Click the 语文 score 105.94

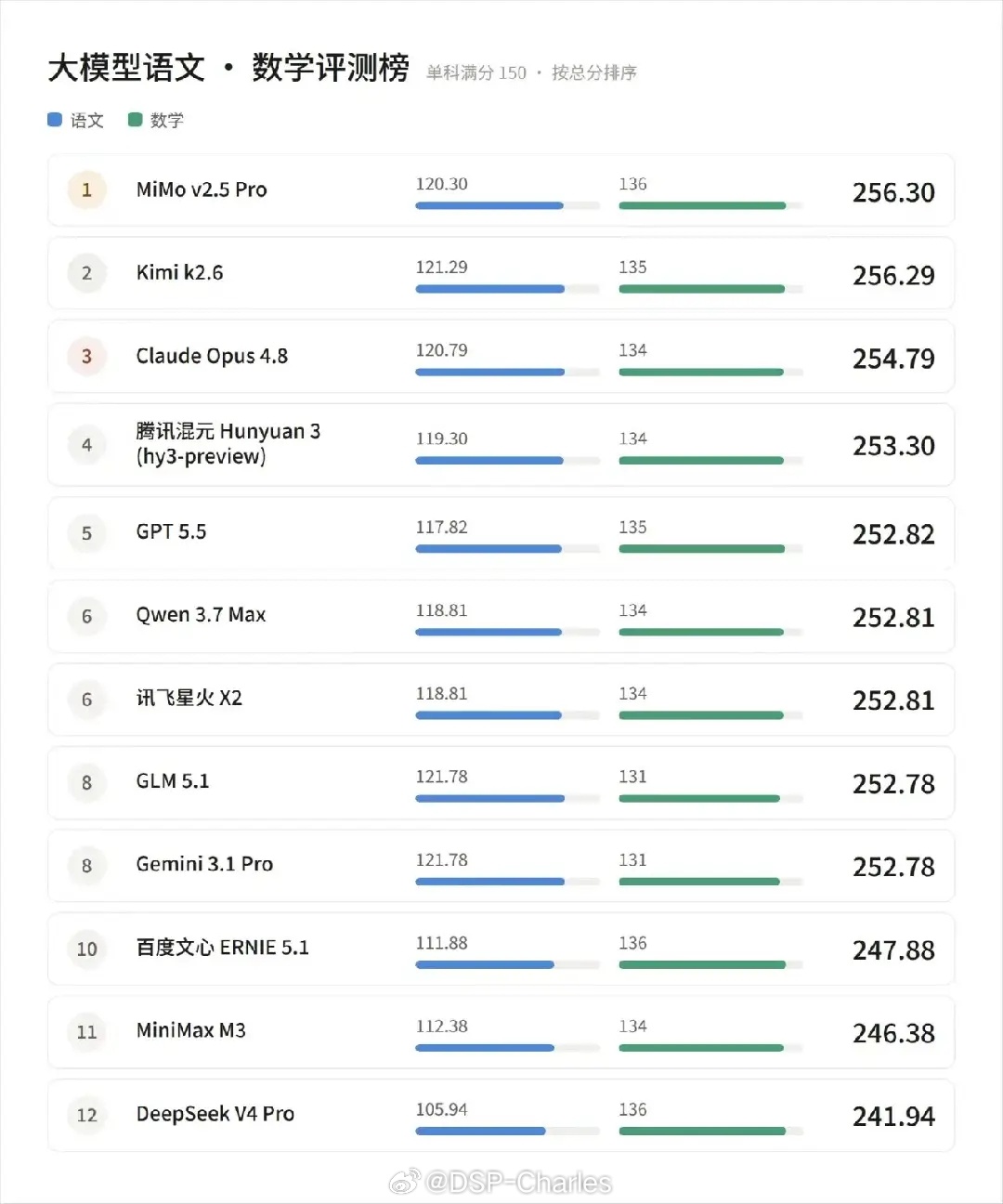tap(442, 1109)
